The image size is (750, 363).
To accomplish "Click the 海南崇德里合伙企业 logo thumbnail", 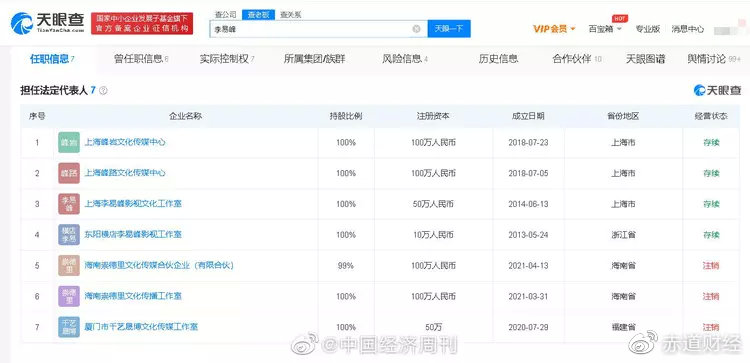I will click(69, 265).
